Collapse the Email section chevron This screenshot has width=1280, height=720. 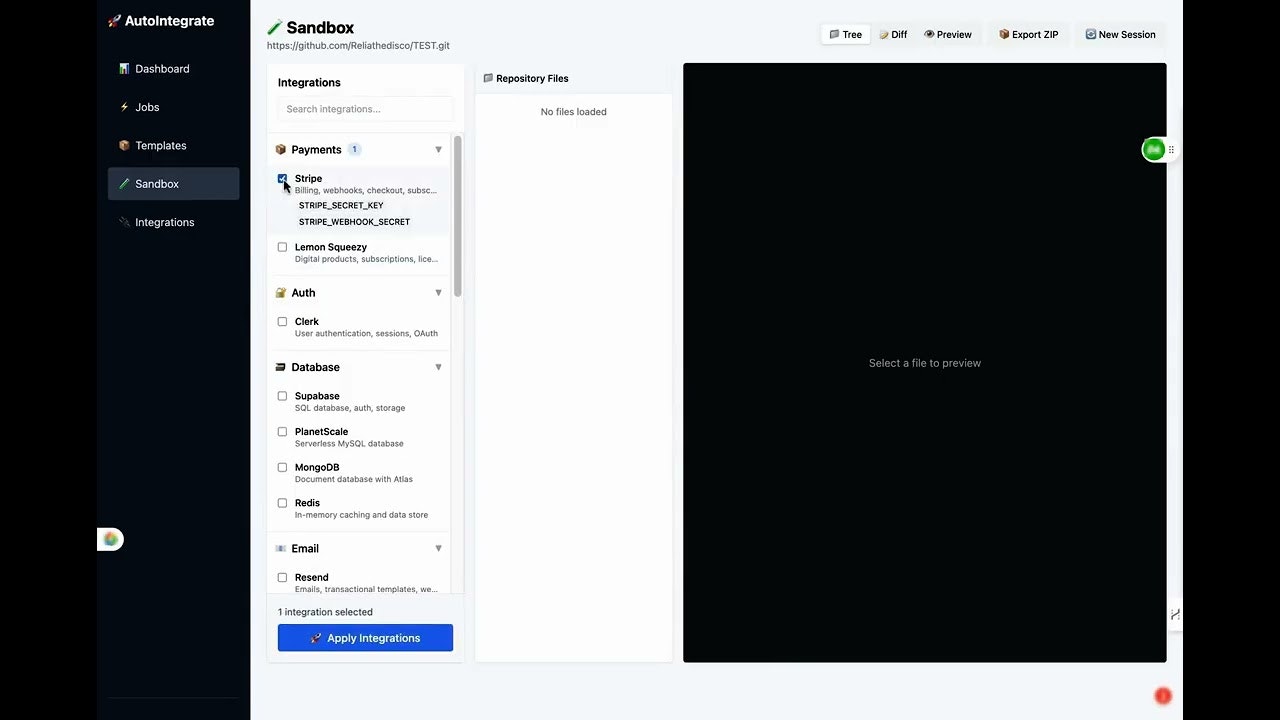coord(438,548)
